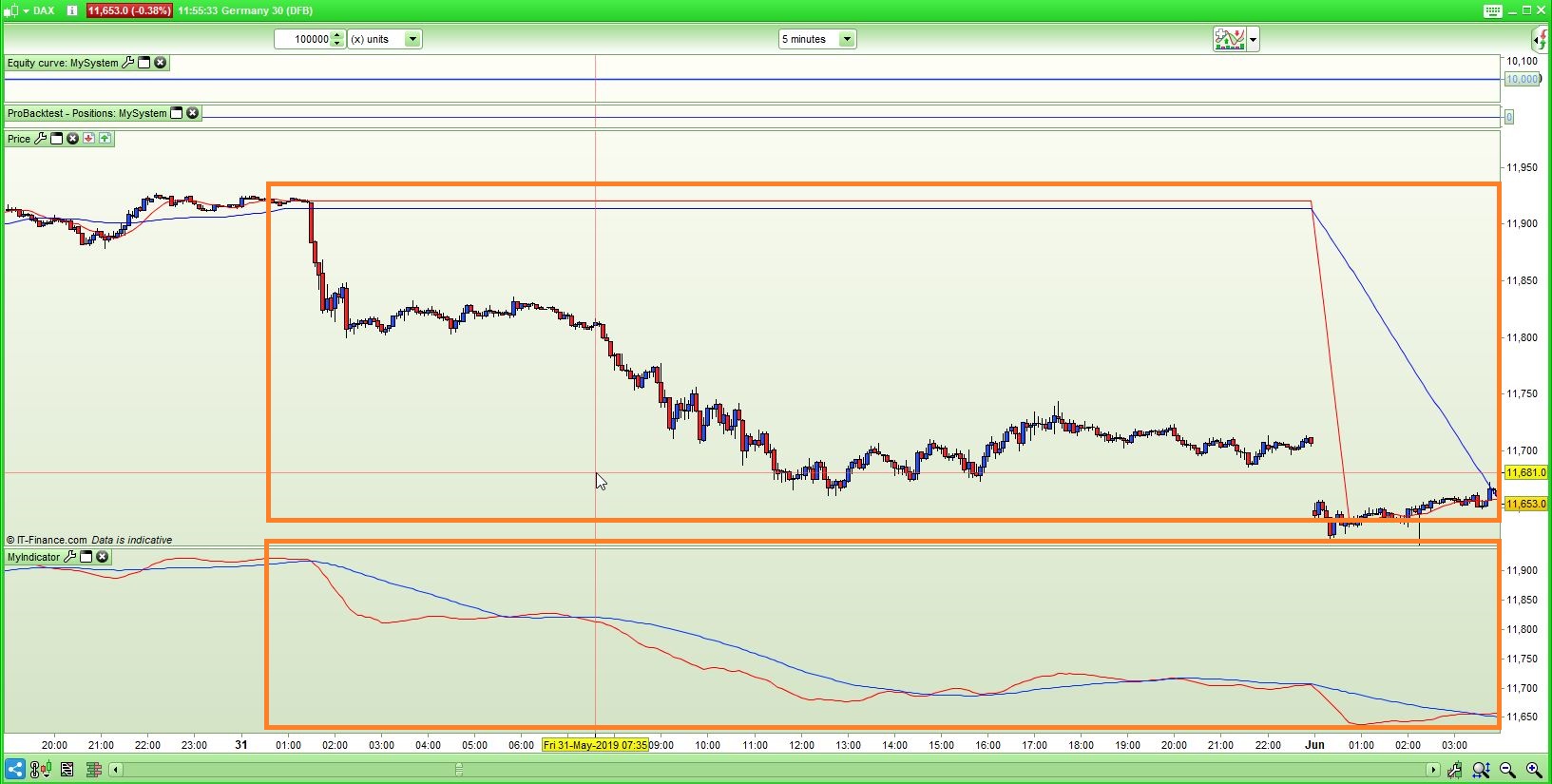Click the 11,653.0 current price label
This screenshot has height=784, width=1552.
coord(1526,504)
